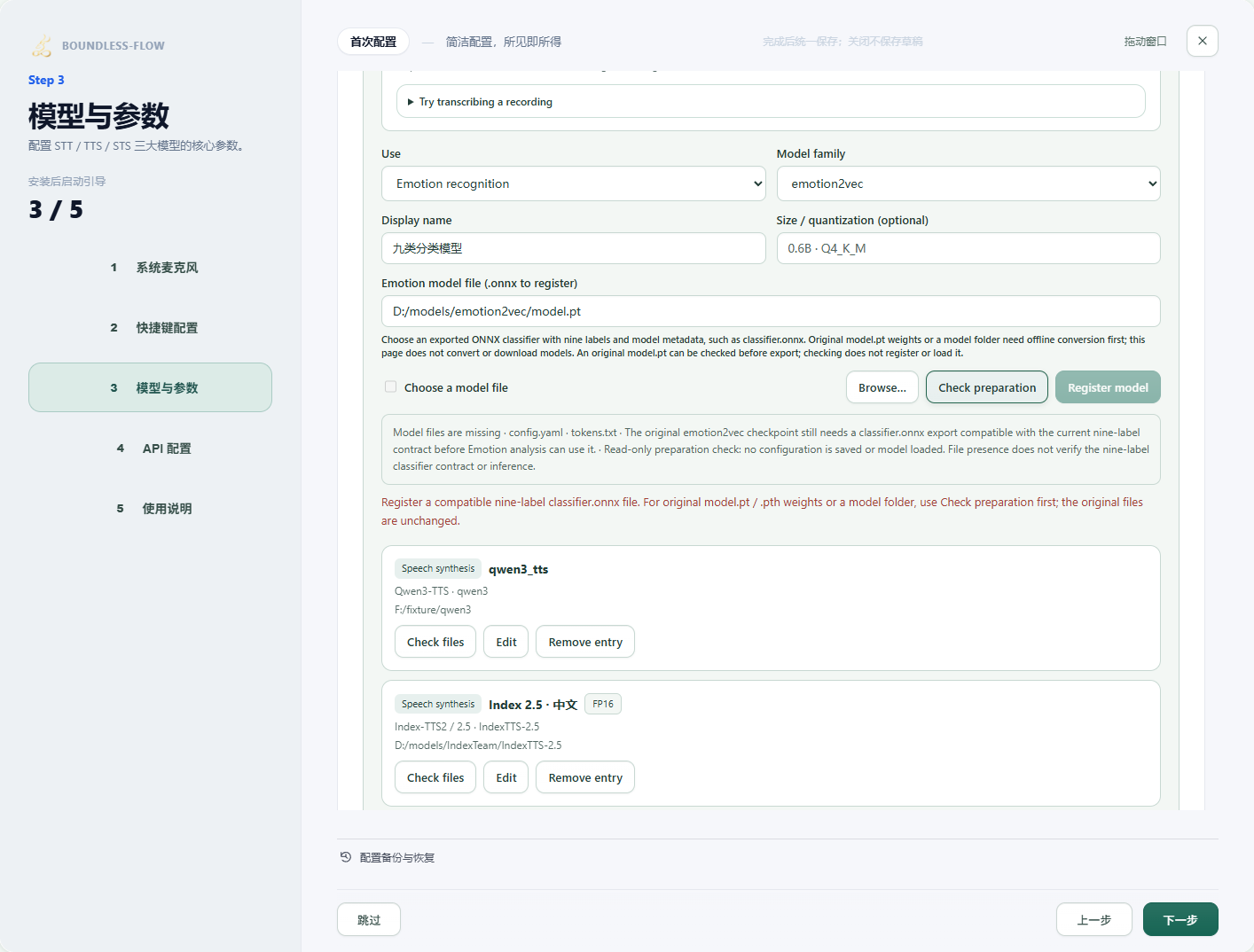Viewport: 1254px width, 952px height.
Task: Click the 拖动窗口 drag handle
Action: click(1145, 42)
